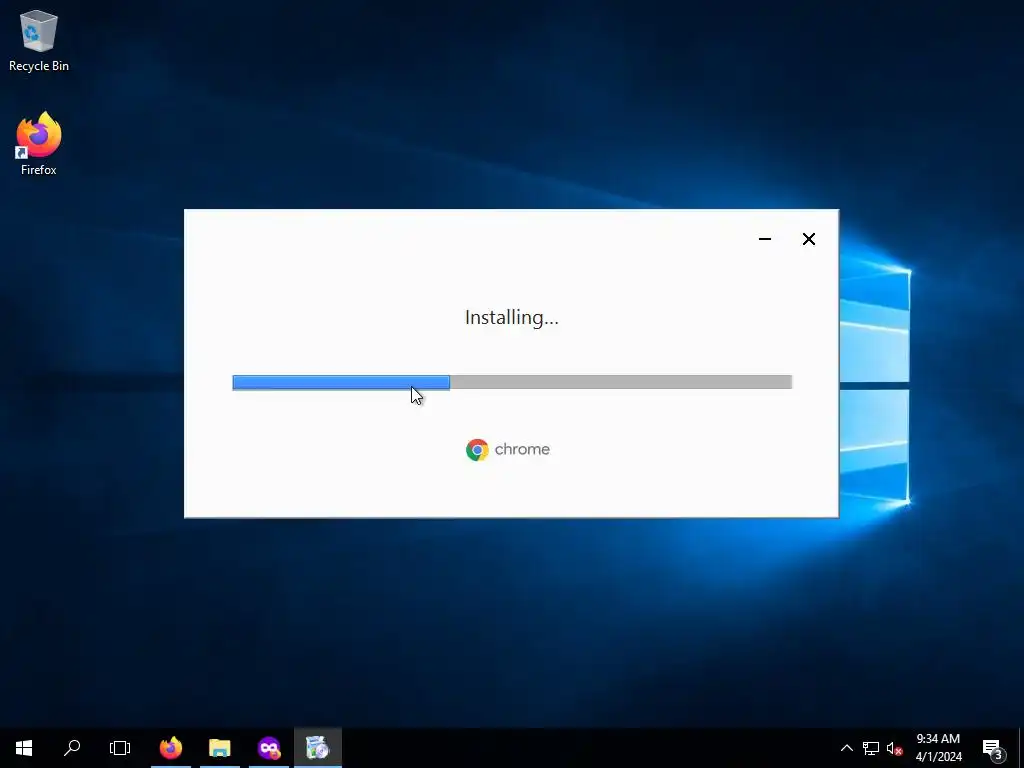Switch to Firefox on the taskbar
The width and height of the screenshot is (1024, 768).
171,748
